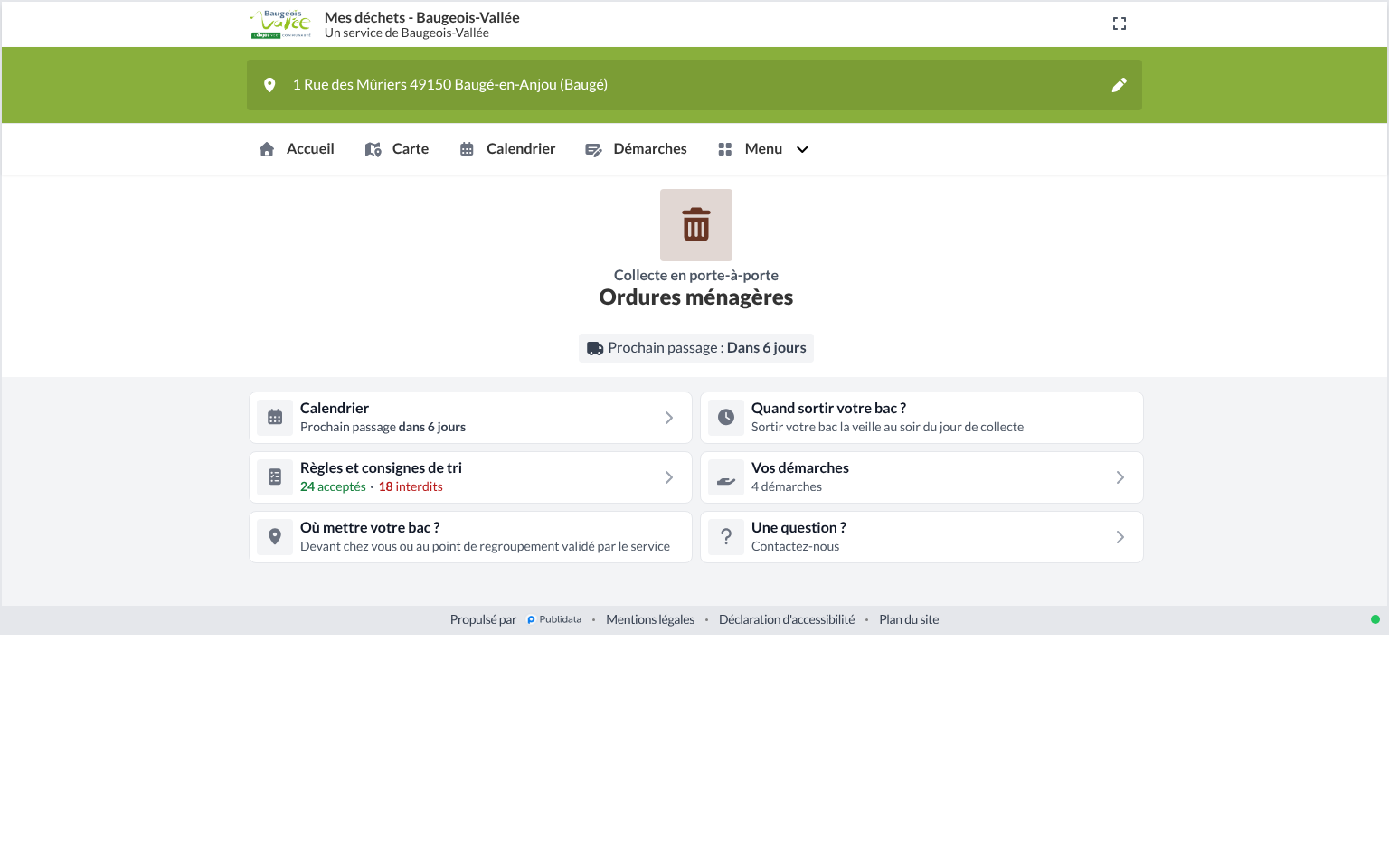Open Plan du site link
Viewport: 1389px width, 868px height.
click(909, 619)
